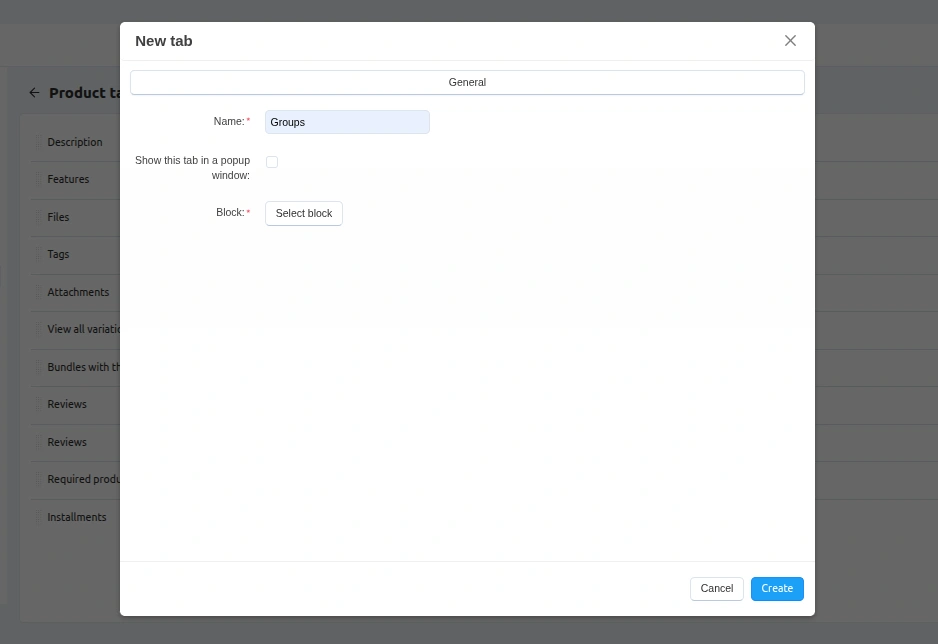The width and height of the screenshot is (938, 644).
Task: Click the drag handle left of Files
Action: (38, 218)
